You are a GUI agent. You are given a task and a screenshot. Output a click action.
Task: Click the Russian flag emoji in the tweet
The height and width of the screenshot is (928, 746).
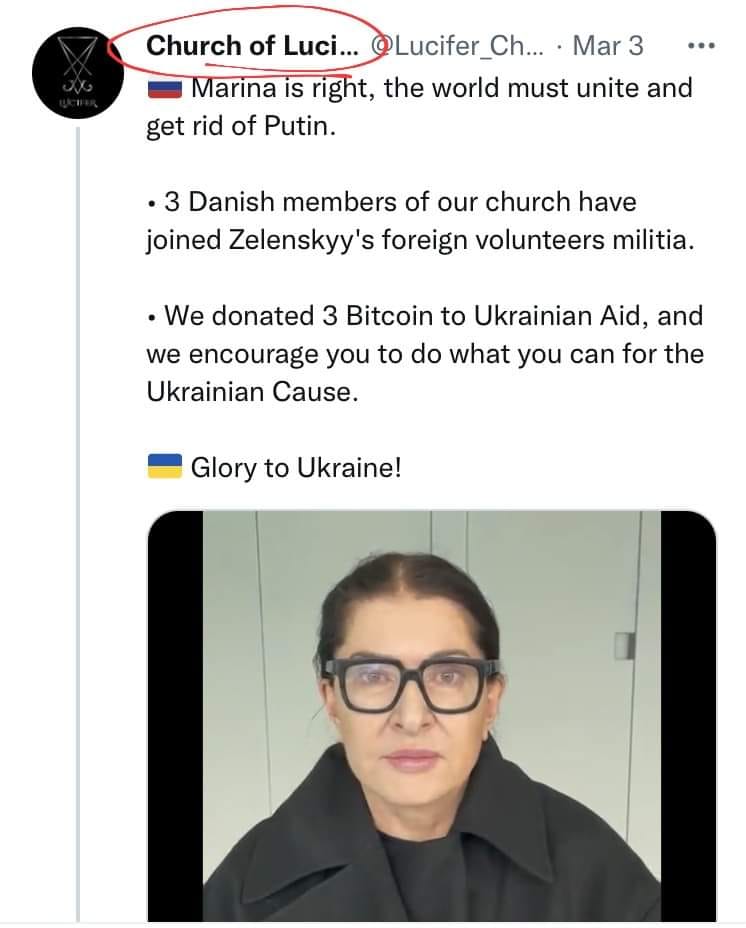pos(164,89)
